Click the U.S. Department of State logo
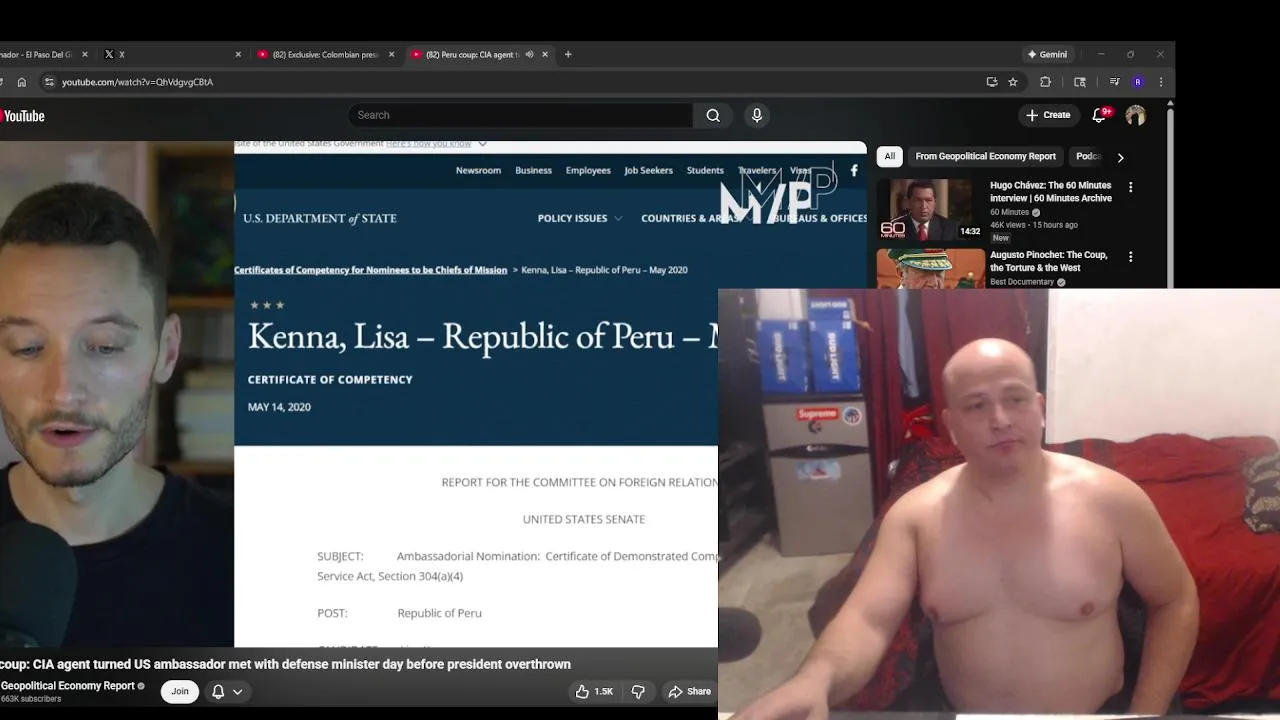This screenshot has height=720, width=1280. coord(319,218)
